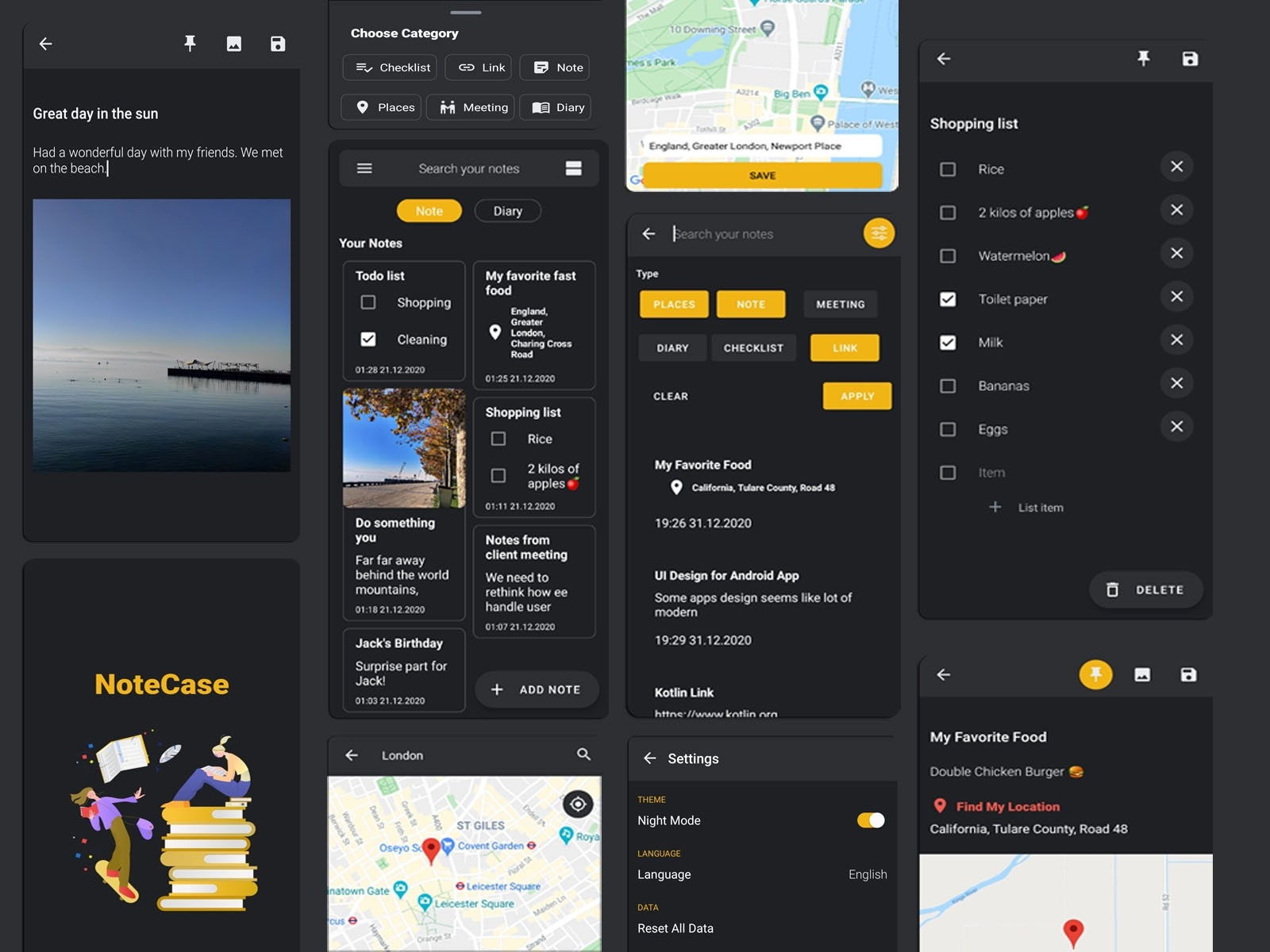
Task: Click the yellow APPLY filter button
Action: [x=856, y=396]
